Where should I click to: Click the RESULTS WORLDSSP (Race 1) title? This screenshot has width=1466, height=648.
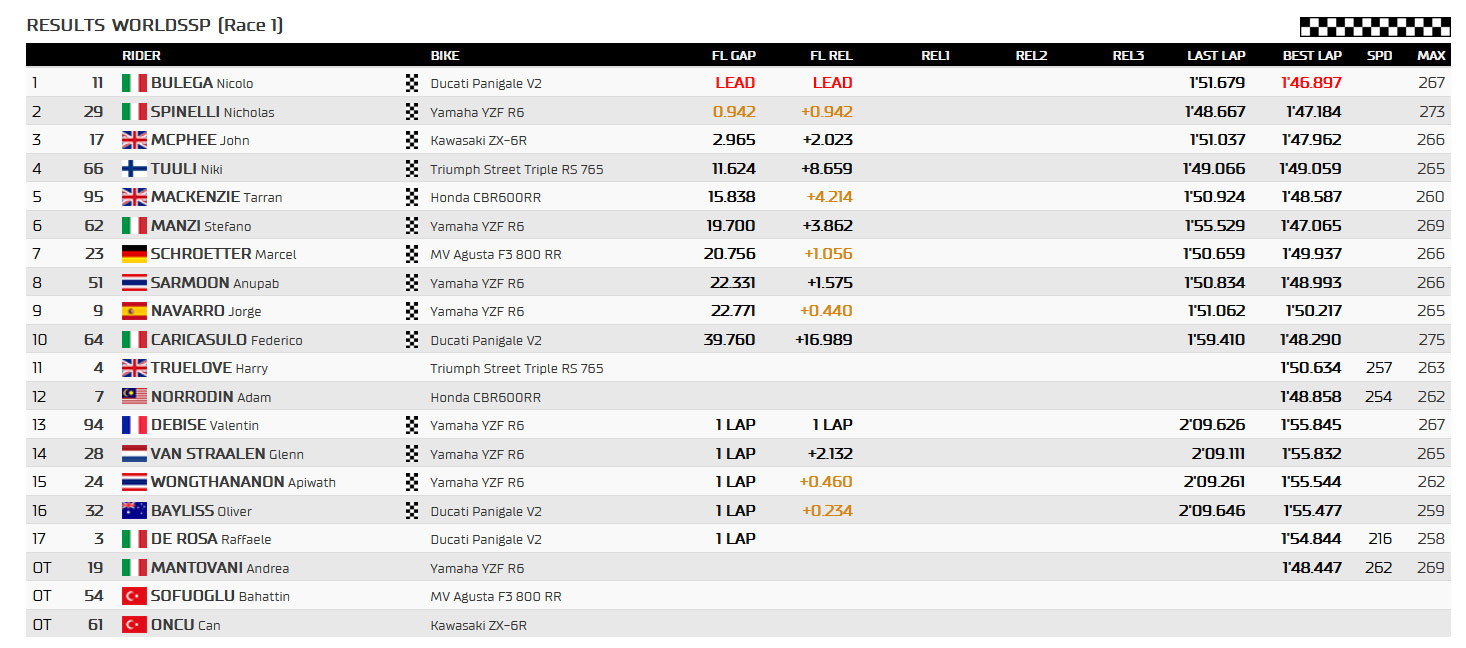[x=155, y=25]
